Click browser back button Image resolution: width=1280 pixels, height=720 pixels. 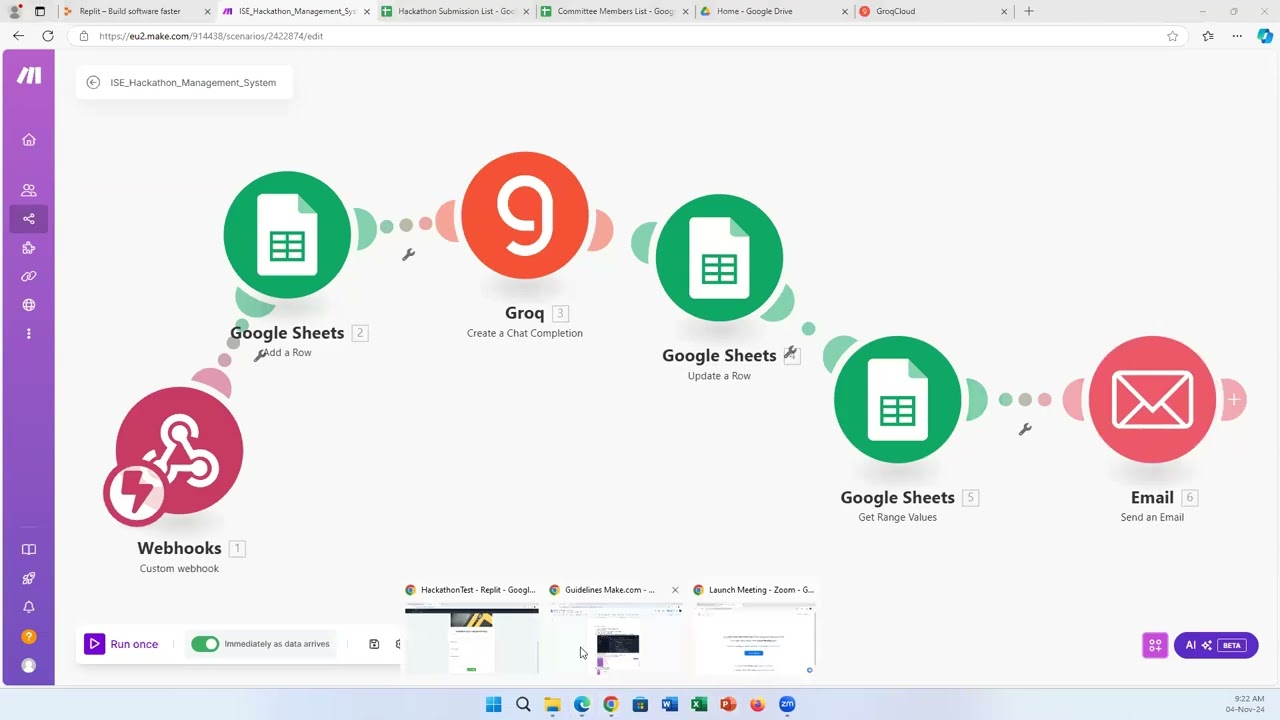click(x=18, y=36)
